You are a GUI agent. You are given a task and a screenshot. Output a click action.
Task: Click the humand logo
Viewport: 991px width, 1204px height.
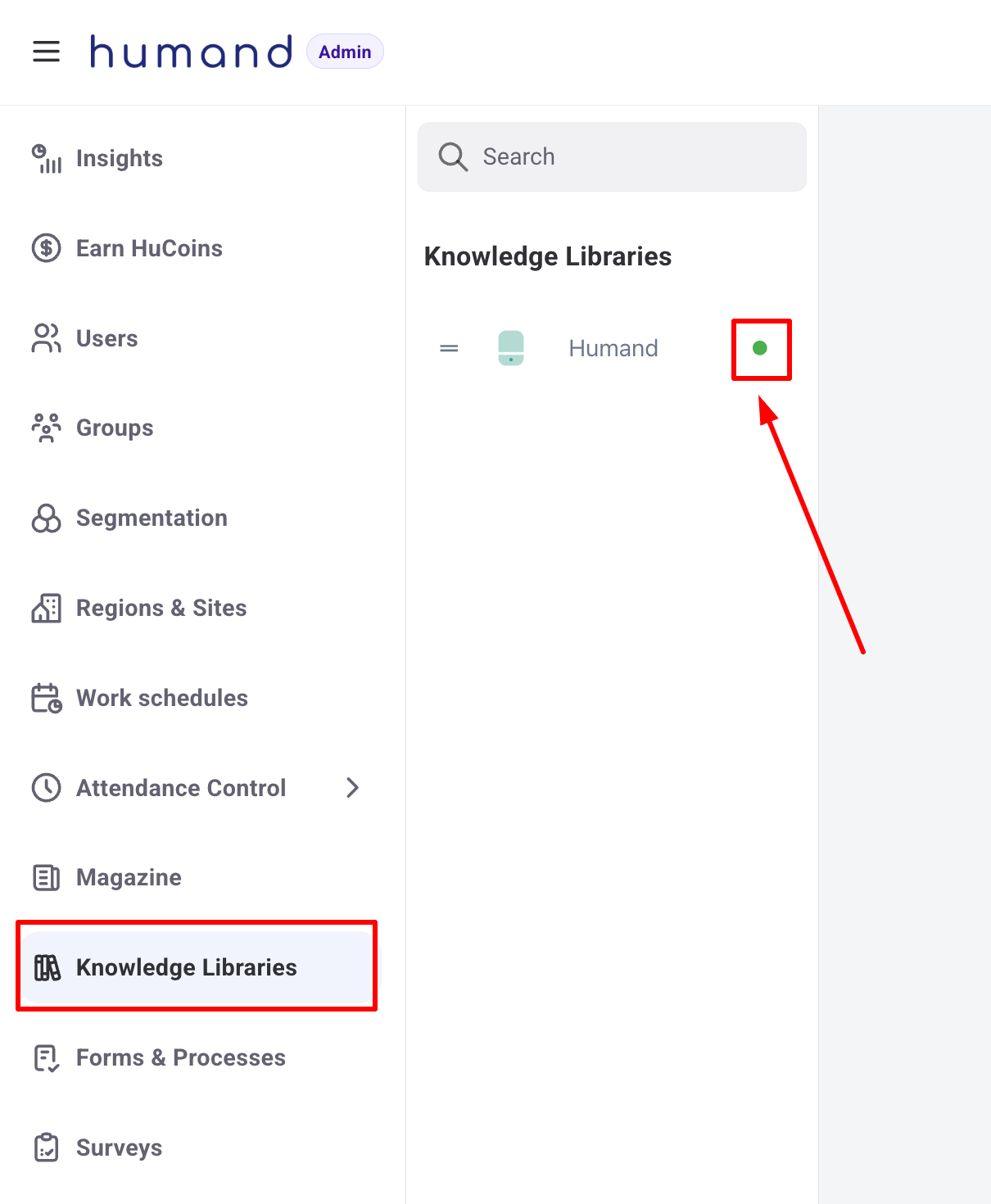pos(191,52)
